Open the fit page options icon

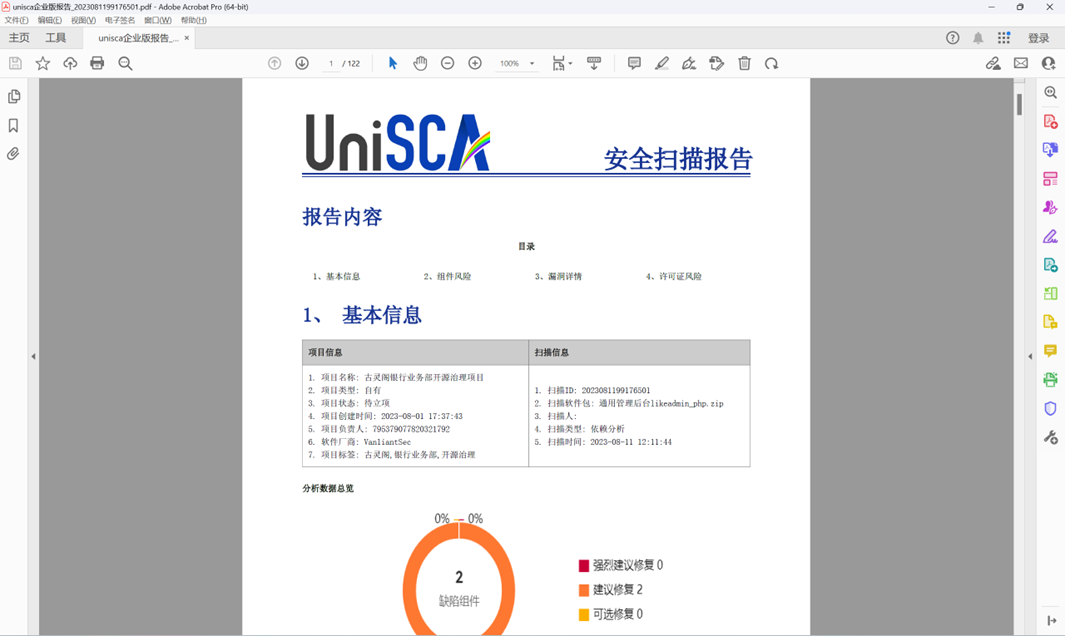(x=561, y=63)
